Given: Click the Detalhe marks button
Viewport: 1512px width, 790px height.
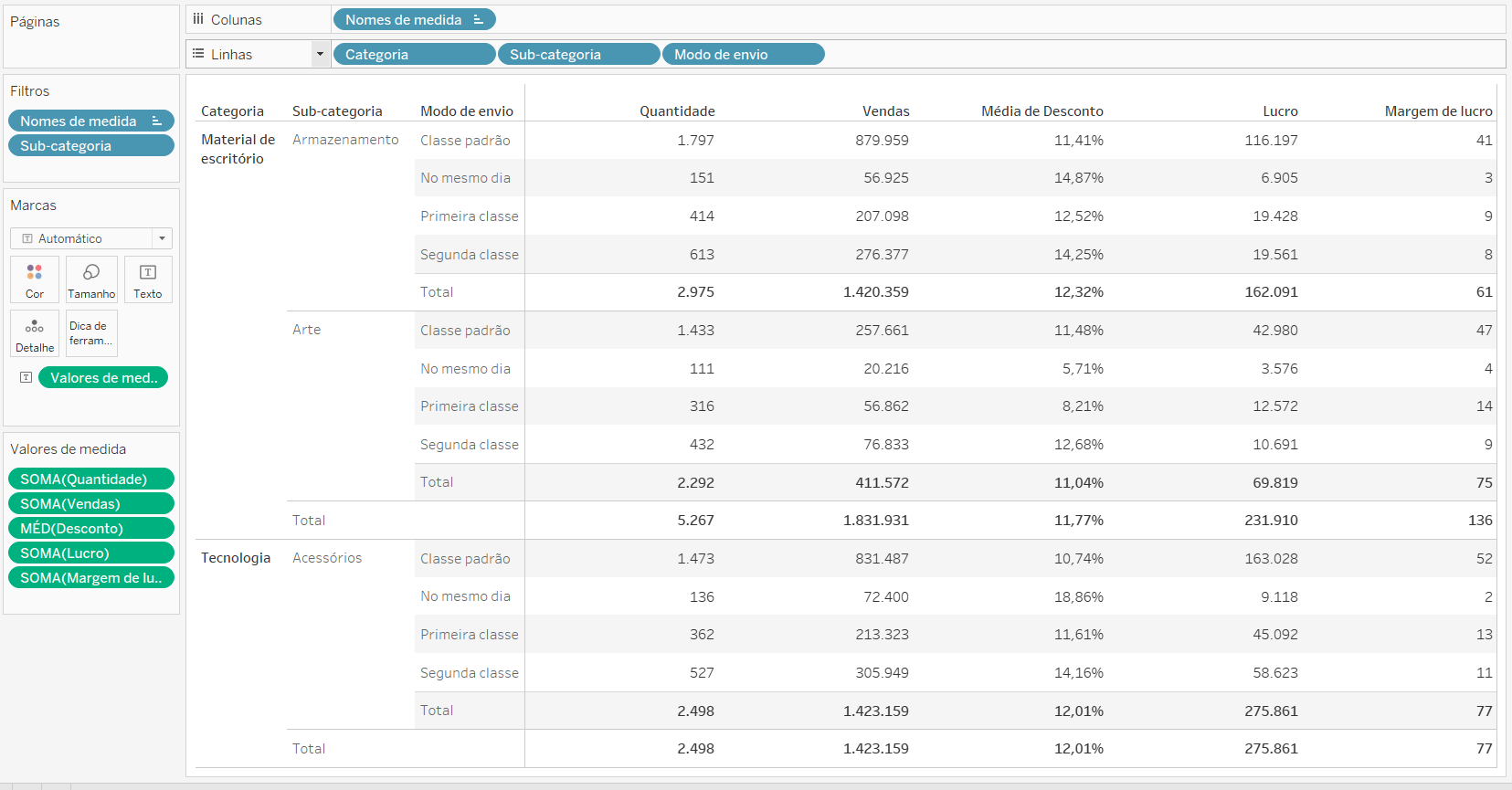Looking at the screenshot, I should (35, 333).
